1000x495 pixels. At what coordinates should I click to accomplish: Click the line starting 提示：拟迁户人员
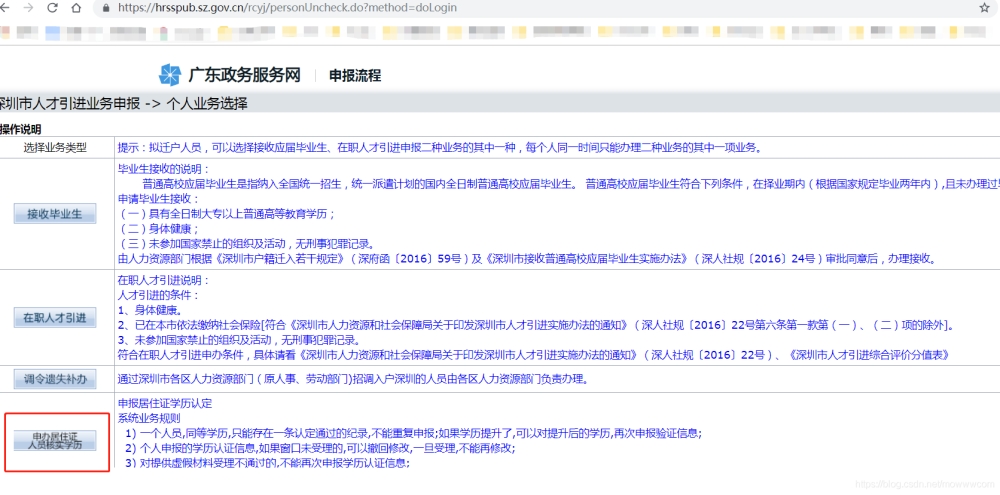439,147
